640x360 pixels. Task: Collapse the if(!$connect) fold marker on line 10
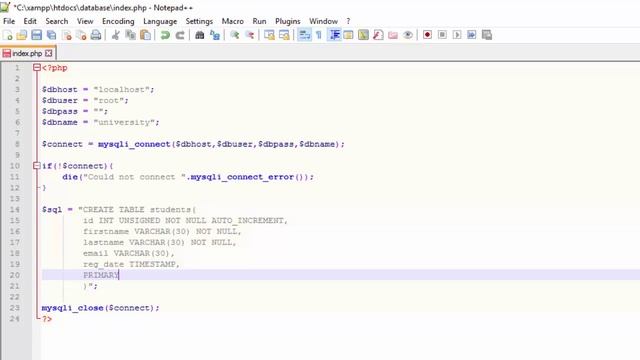[x=37, y=166]
